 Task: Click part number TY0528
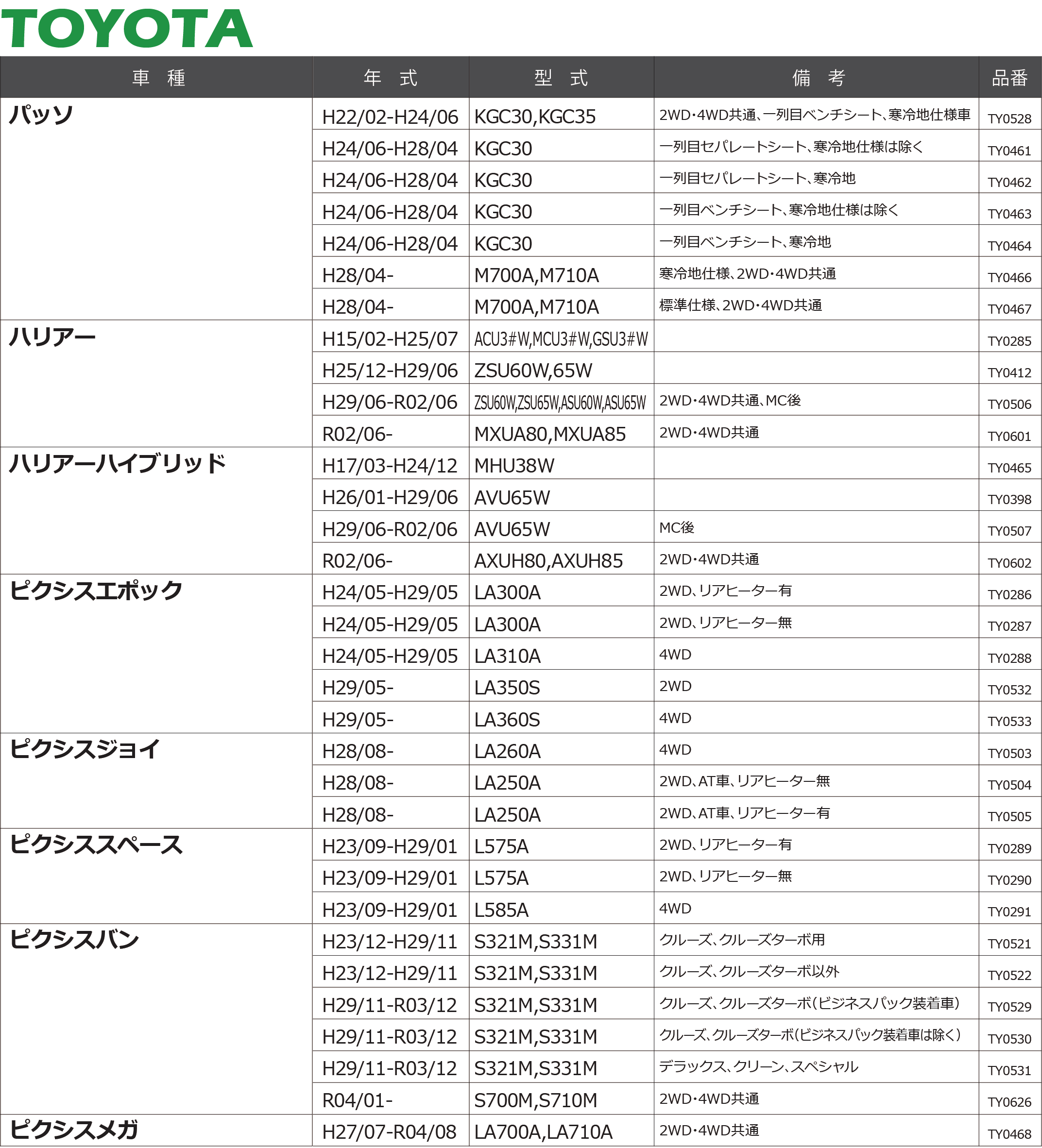click(x=1009, y=118)
